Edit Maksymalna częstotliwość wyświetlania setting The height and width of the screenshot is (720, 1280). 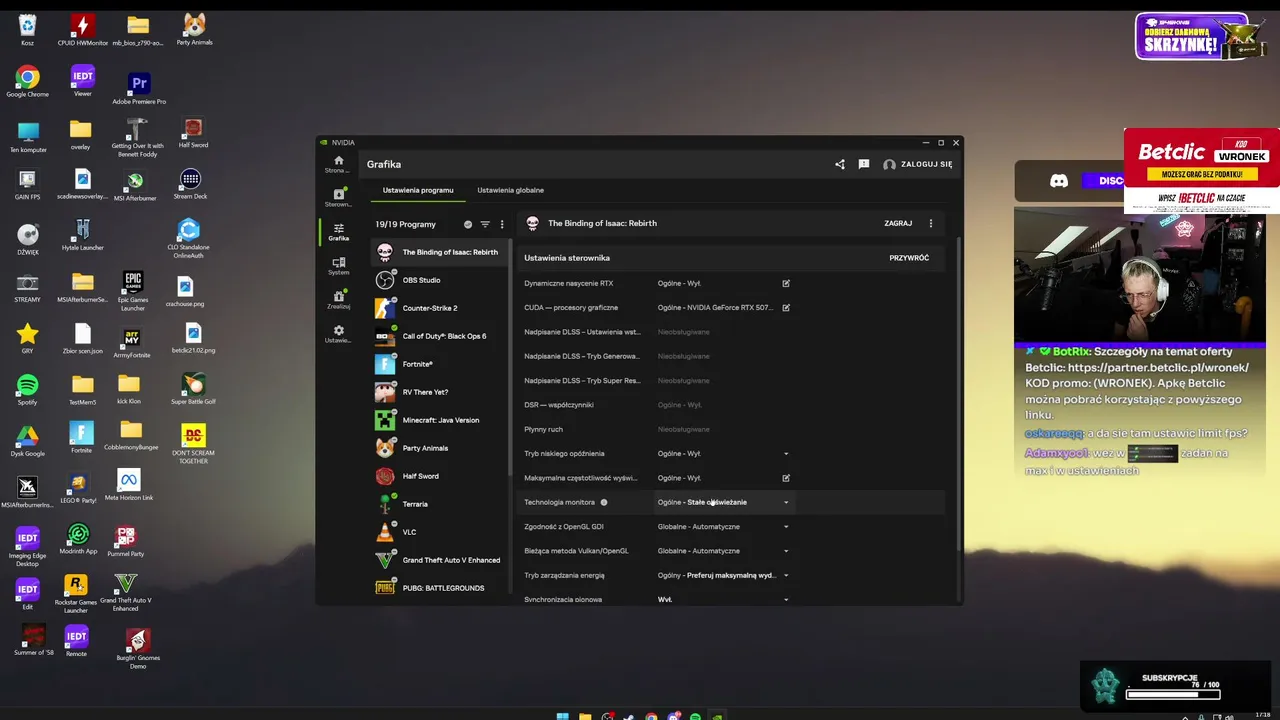(x=786, y=478)
